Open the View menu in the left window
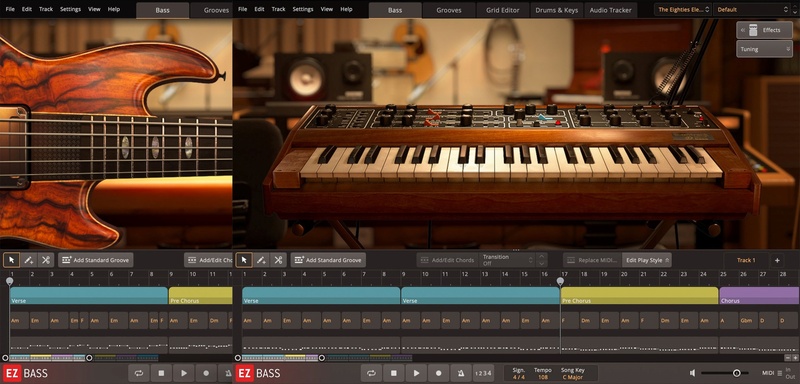The width and height of the screenshot is (800, 384). click(94, 9)
